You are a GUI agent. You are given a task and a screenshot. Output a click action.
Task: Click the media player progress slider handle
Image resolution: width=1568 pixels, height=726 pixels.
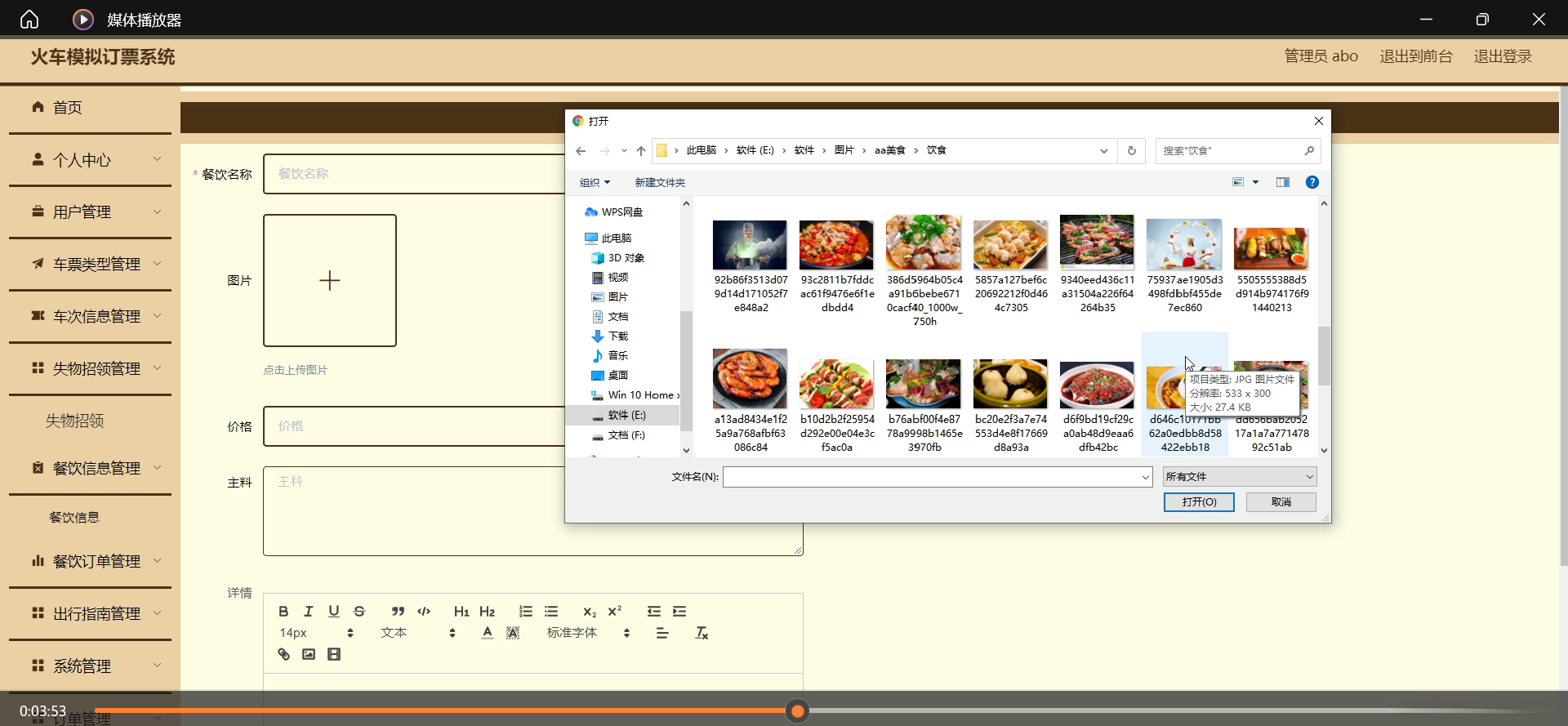click(x=798, y=711)
